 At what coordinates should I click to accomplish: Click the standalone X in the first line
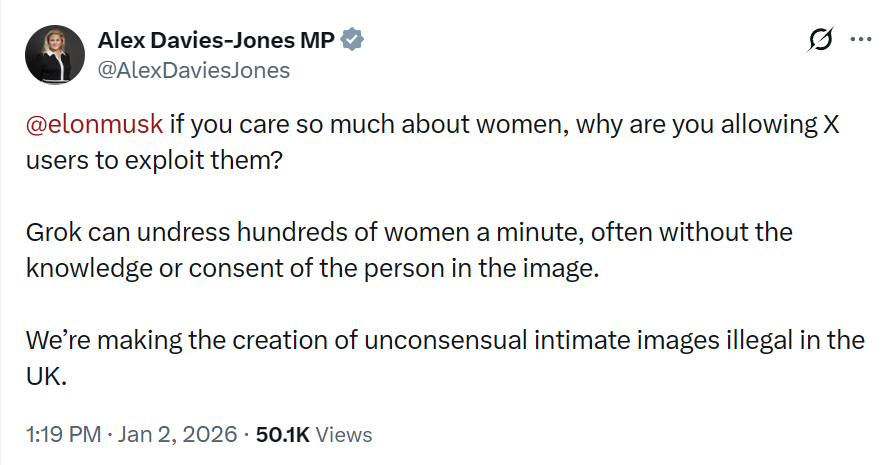click(x=834, y=125)
